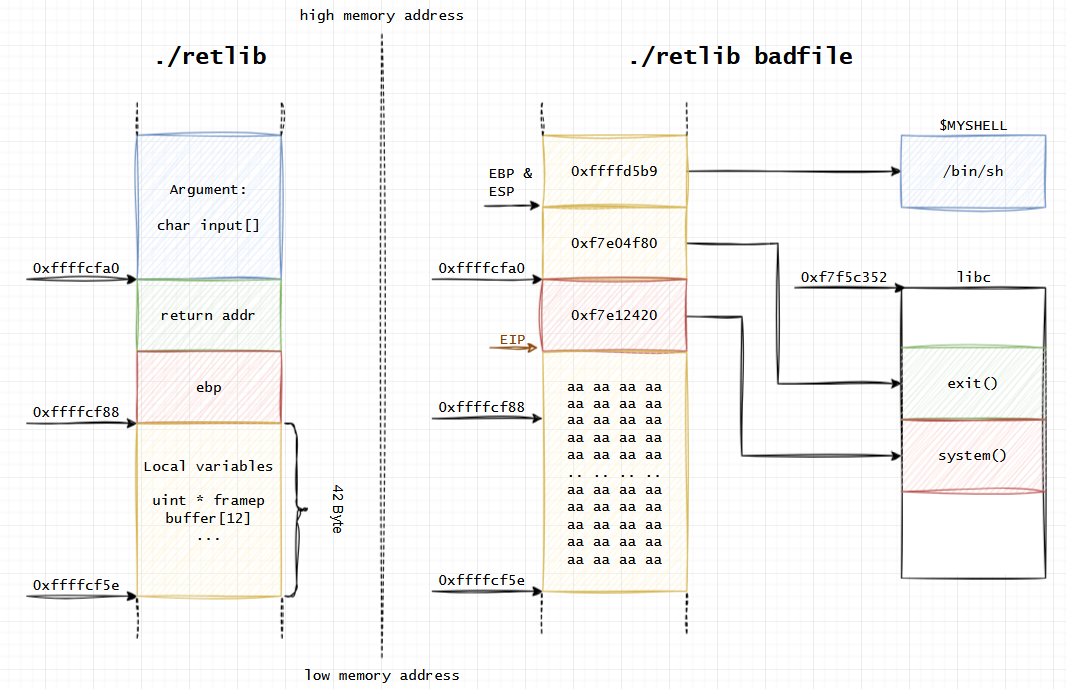This screenshot has width=1066, height=689.
Task: Click the "./retlib badfile" heading
Action: point(740,56)
